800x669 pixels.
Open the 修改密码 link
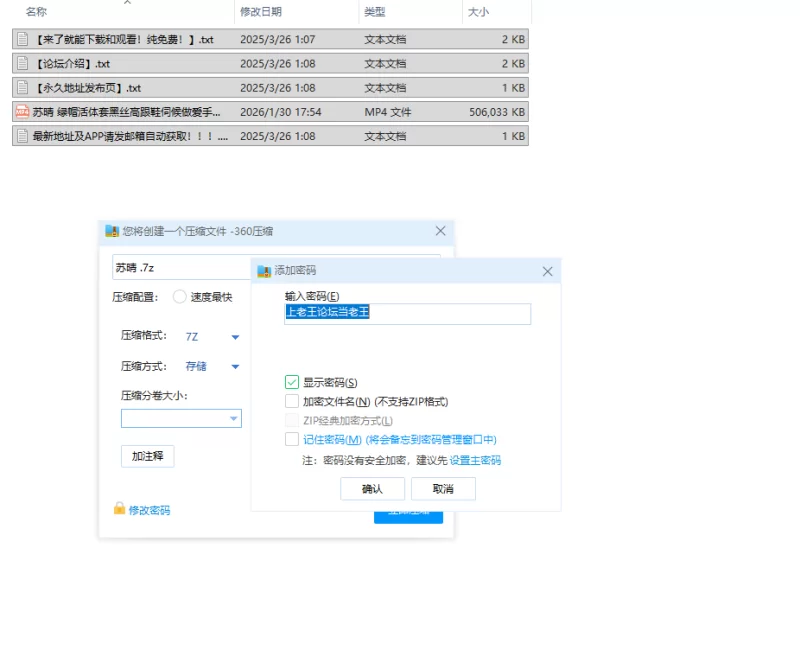click(x=149, y=510)
